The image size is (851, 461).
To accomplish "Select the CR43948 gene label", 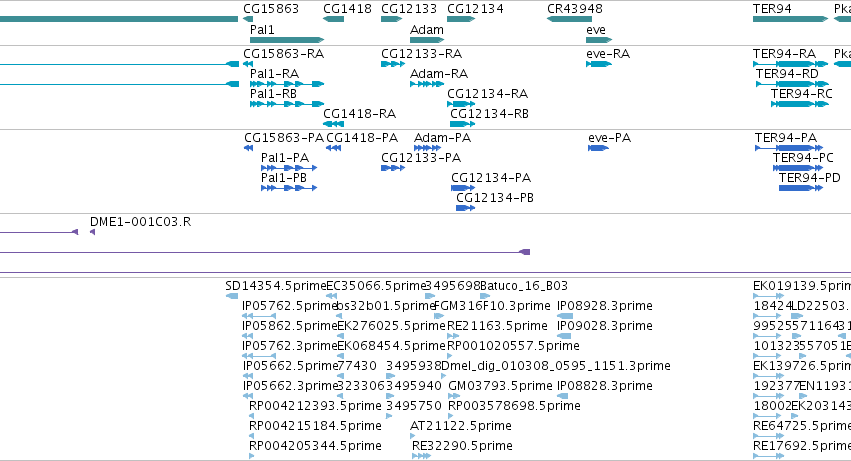I will pos(575,9).
